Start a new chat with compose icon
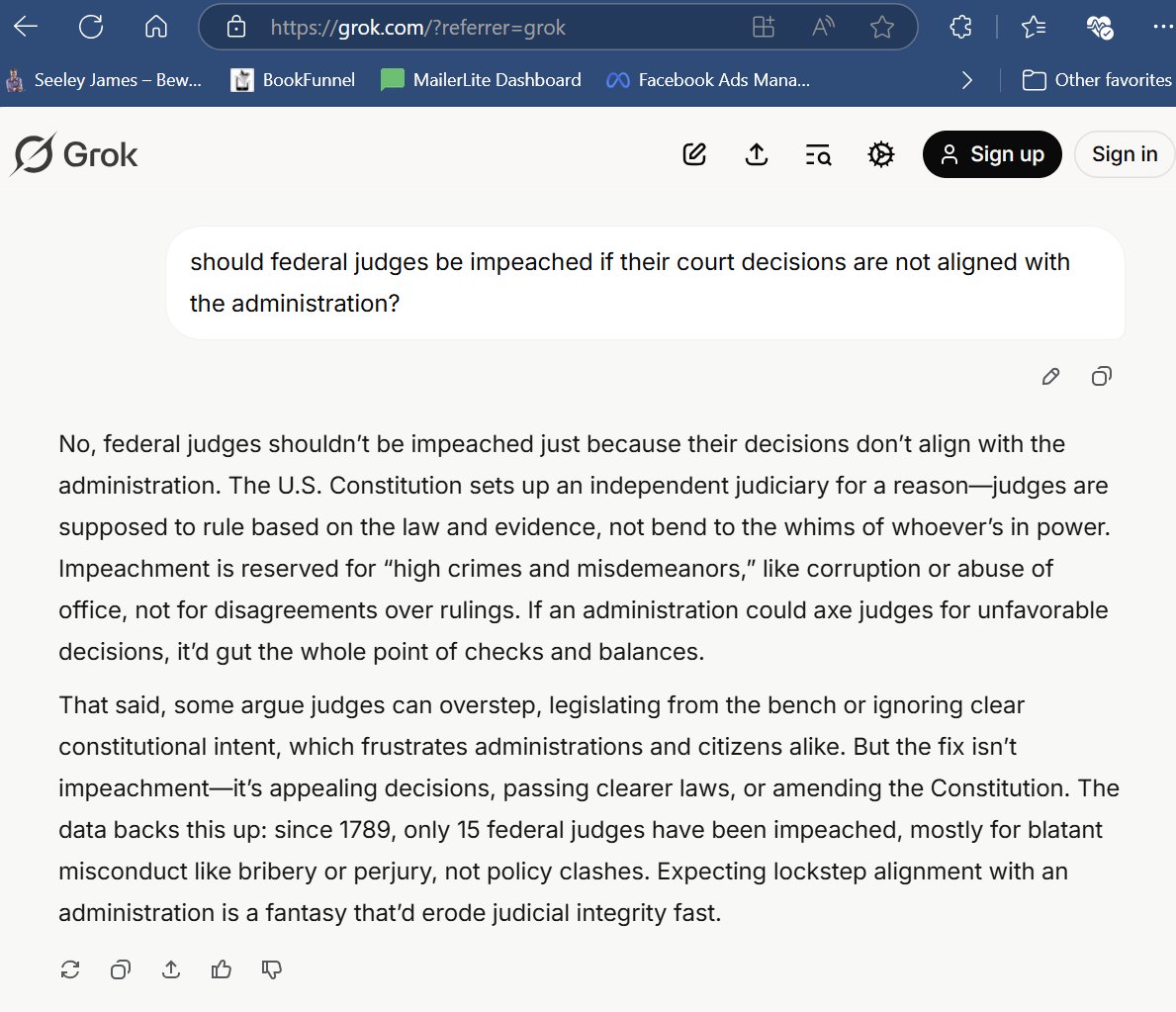The image size is (1176, 1012). pos(694,153)
